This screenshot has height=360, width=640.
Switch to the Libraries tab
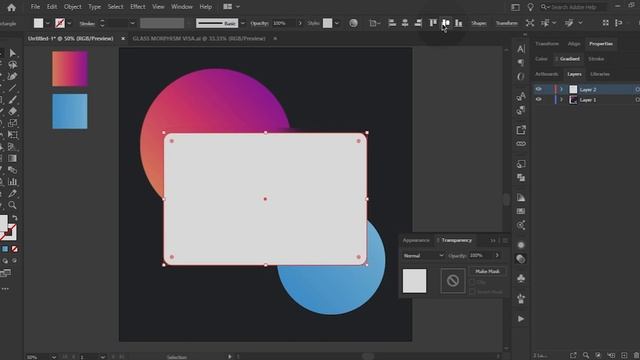click(600, 74)
